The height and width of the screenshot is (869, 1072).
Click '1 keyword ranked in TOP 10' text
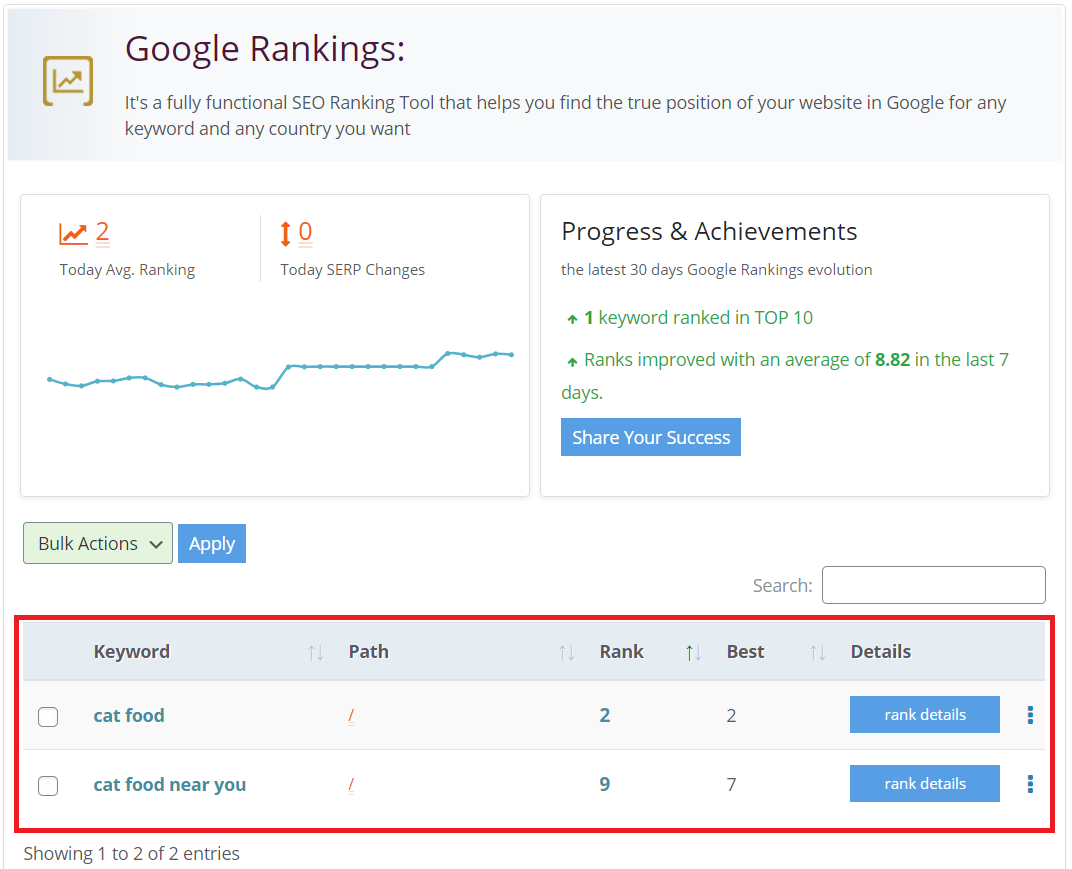coord(698,318)
